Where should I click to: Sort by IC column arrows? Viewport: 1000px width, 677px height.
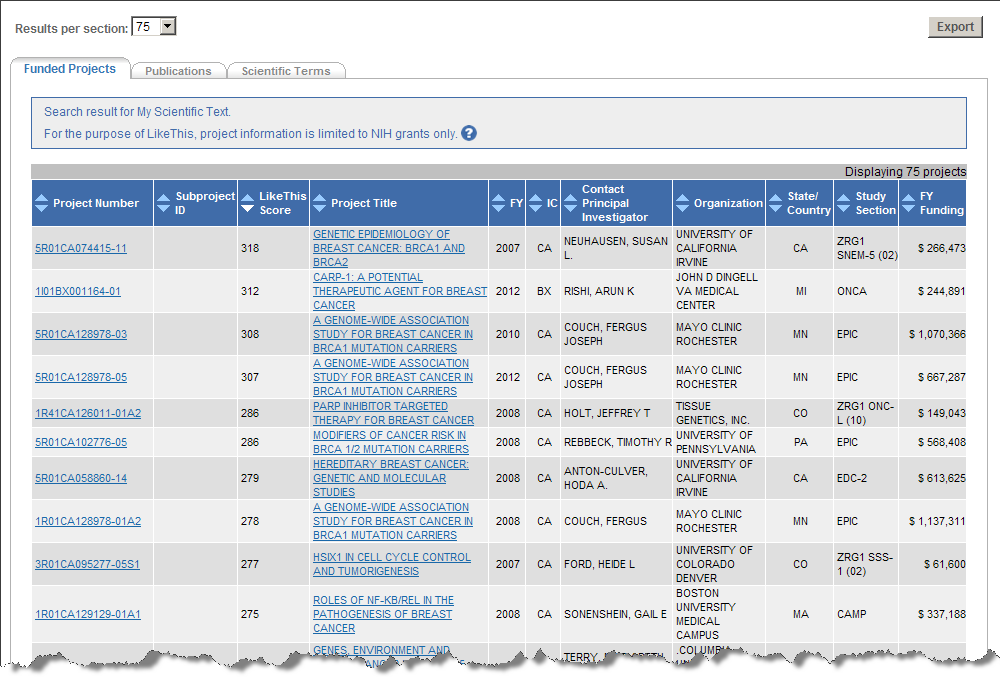[536, 203]
